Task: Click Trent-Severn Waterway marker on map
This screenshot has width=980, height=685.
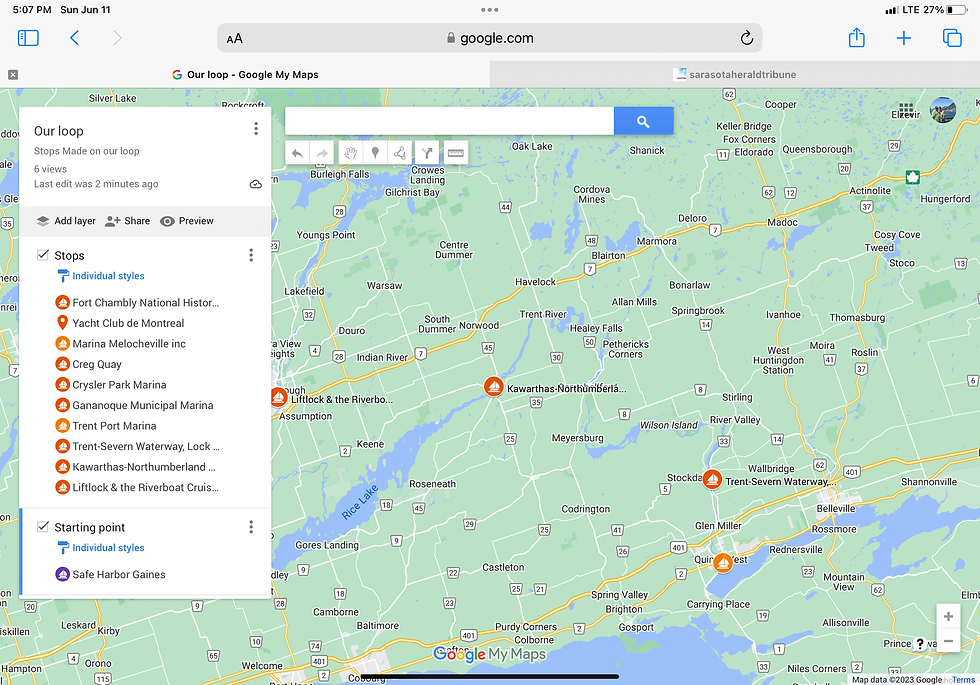Action: point(712,479)
